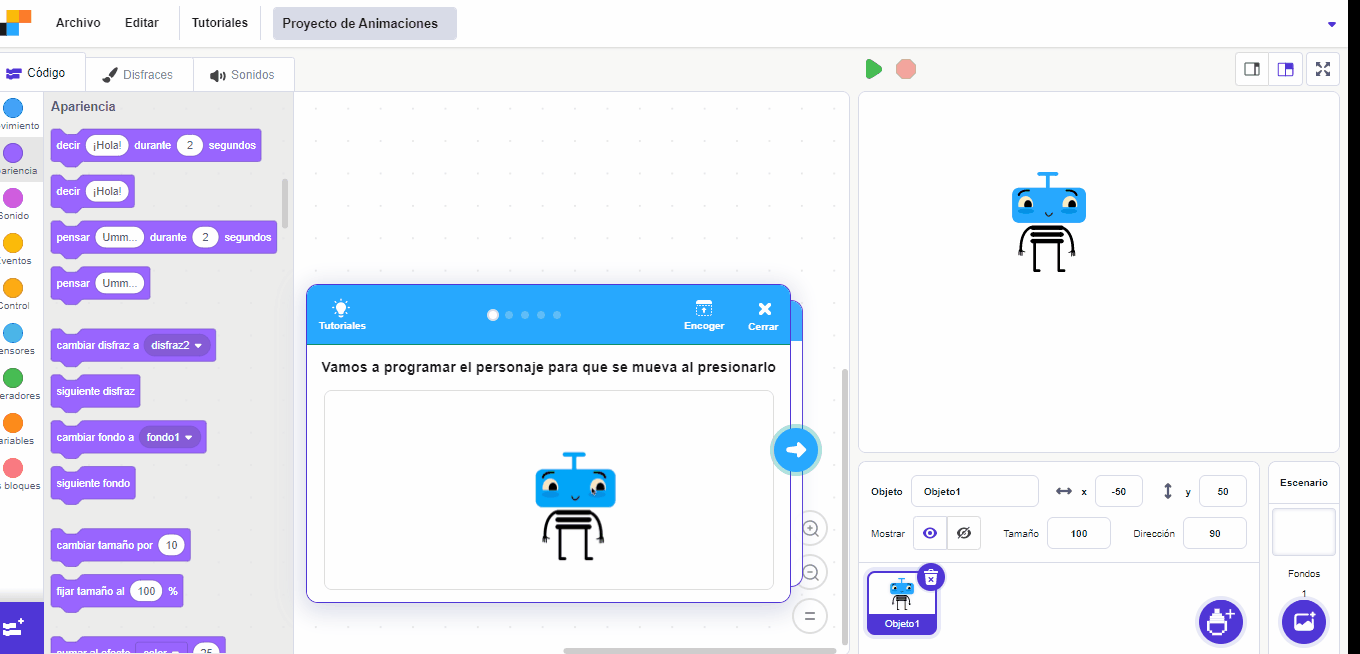Click the Tamaño field showing 100
The width and height of the screenshot is (1360, 654).
click(1079, 533)
